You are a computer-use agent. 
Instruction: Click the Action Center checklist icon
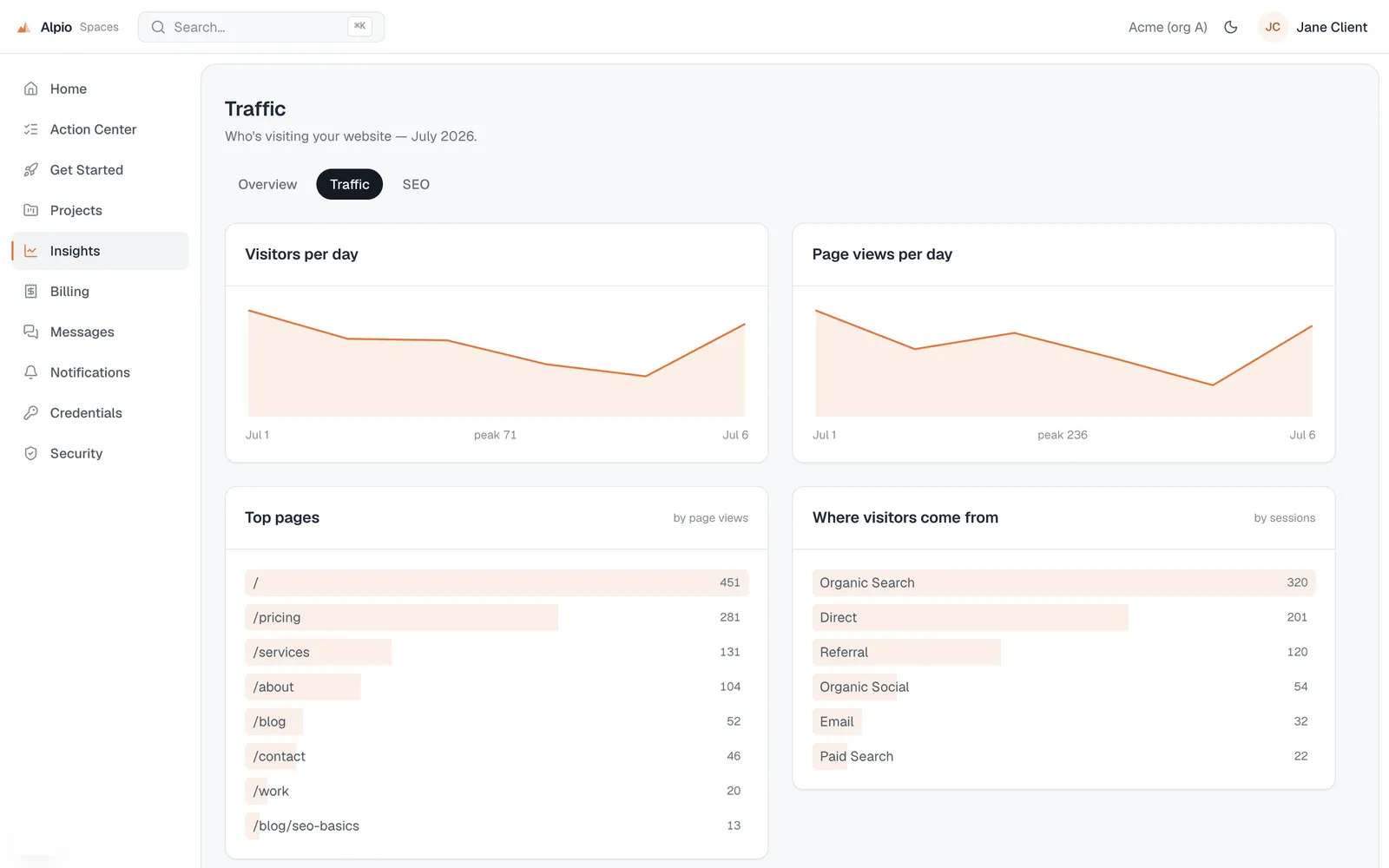click(31, 129)
